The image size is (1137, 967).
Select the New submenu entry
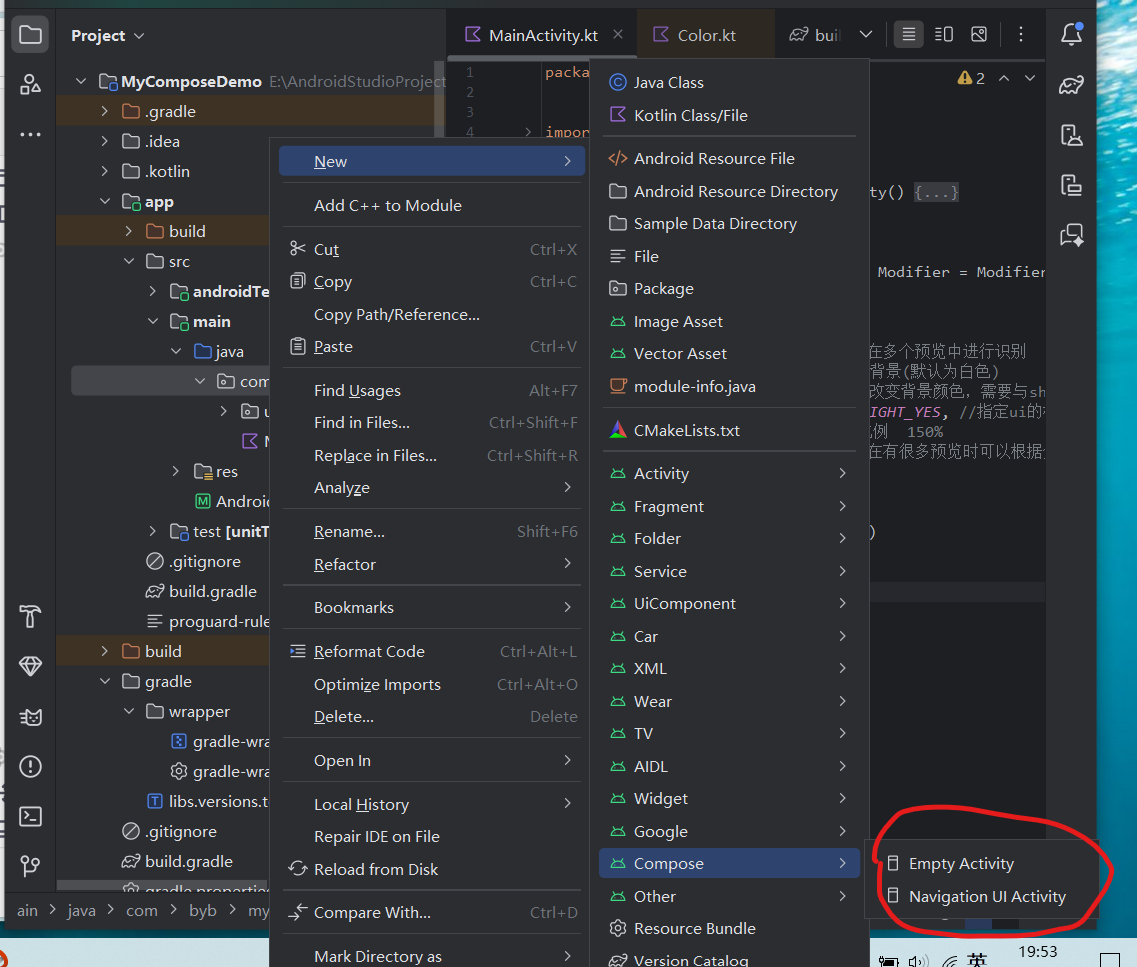431,162
